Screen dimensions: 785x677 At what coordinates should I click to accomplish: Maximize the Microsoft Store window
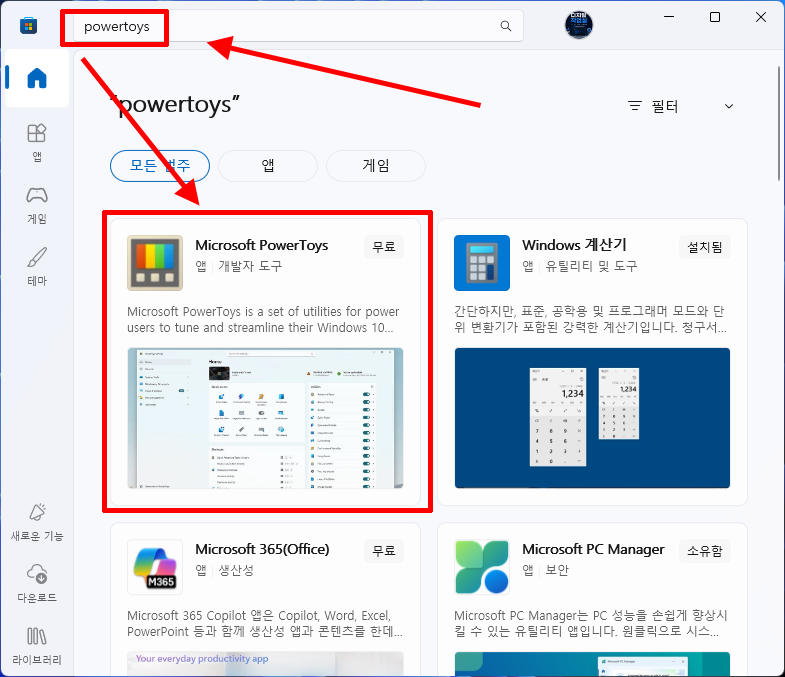pyautogui.click(x=715, y=17)
